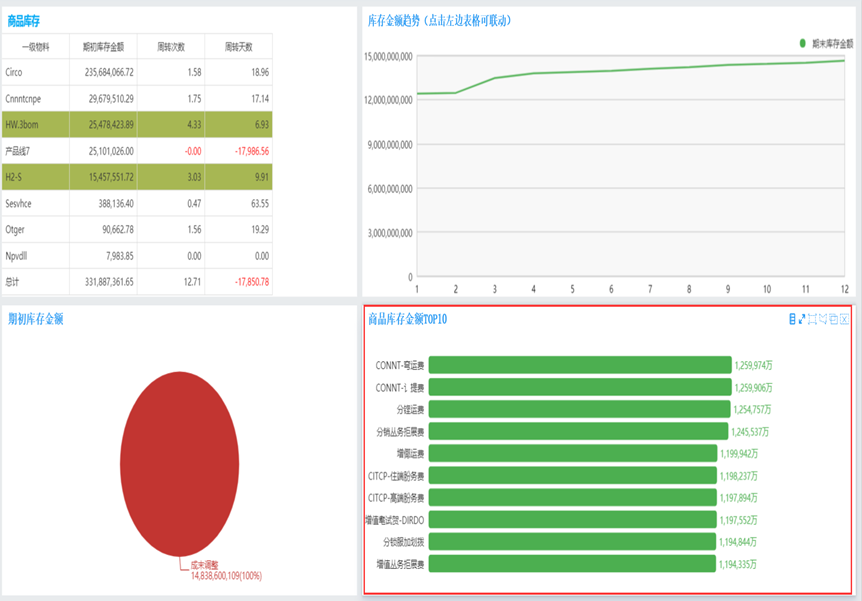Select the H2-S highlighted row
The height and width of the screenshot is (601, 862).
coord(137,177)
